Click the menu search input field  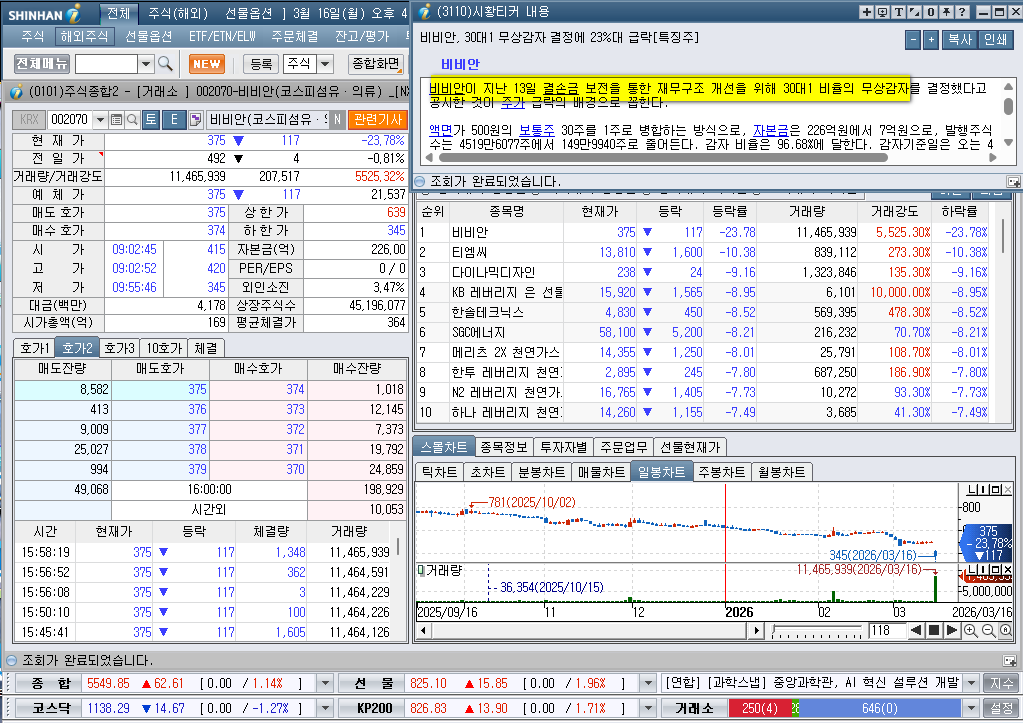[x=106, y=64]
